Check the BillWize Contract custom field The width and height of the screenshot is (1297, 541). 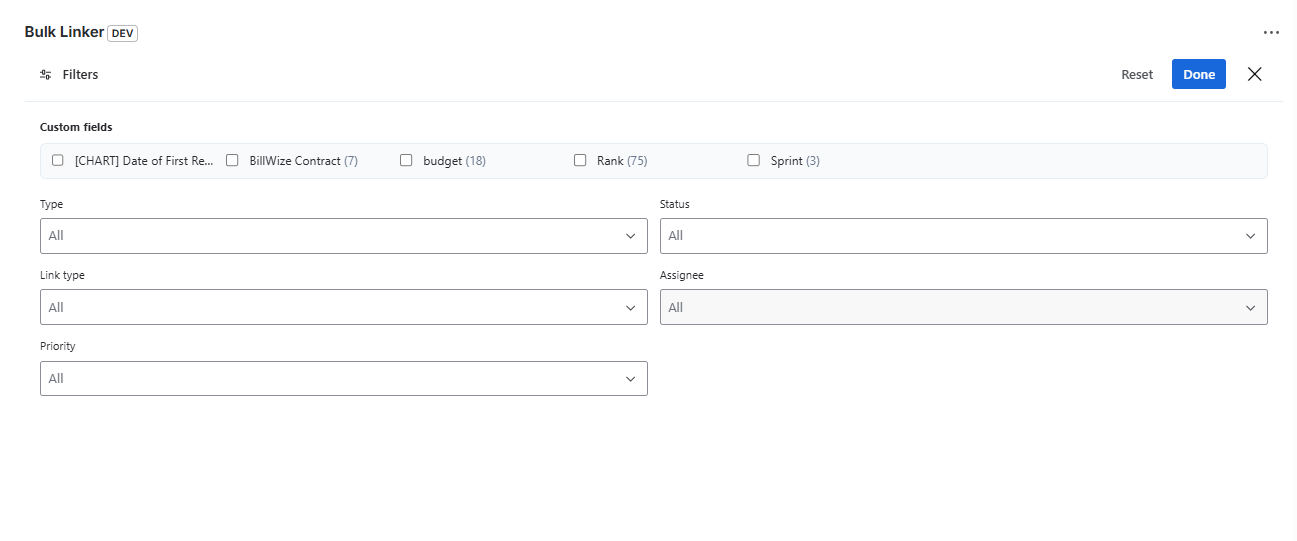coord(232,160)
